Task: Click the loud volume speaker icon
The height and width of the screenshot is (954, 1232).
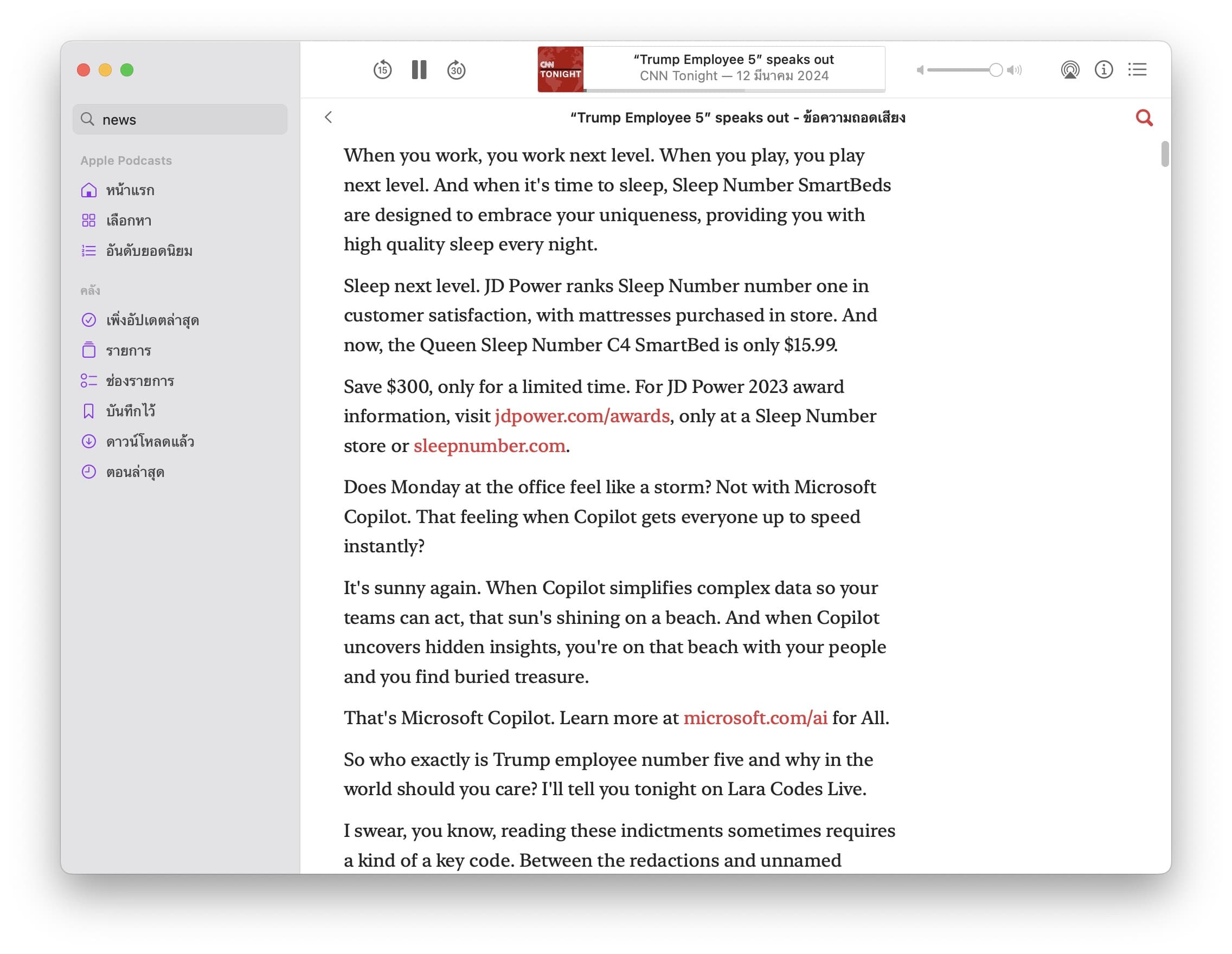Action: tap(1014, 70)
